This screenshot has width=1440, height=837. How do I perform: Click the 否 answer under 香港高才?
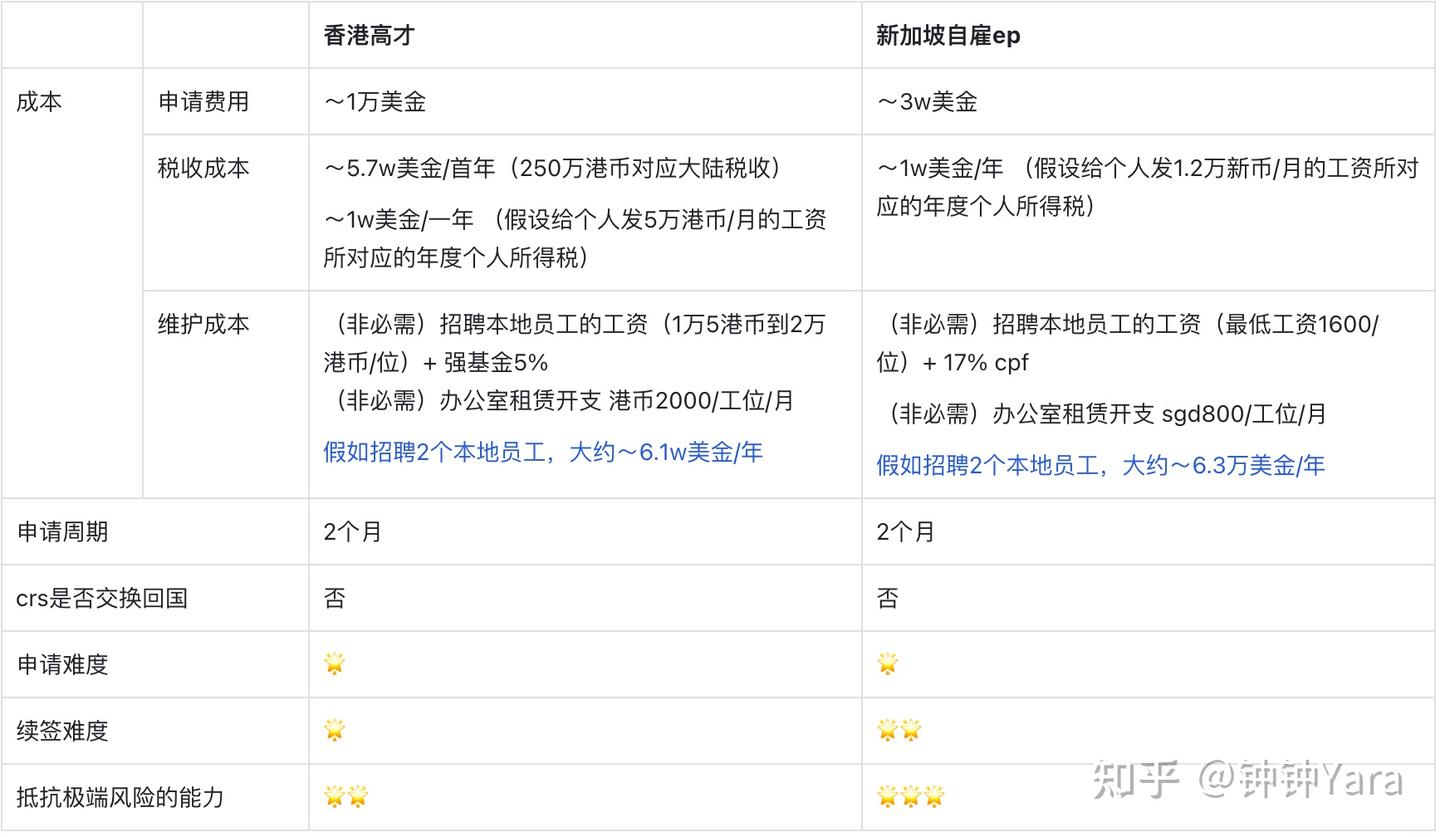(334, 597)
